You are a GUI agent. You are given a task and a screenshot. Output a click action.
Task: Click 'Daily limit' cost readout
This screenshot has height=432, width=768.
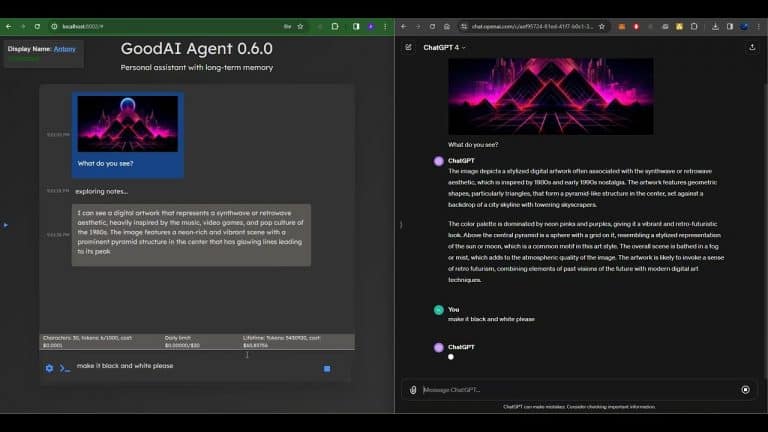[182, 341]
